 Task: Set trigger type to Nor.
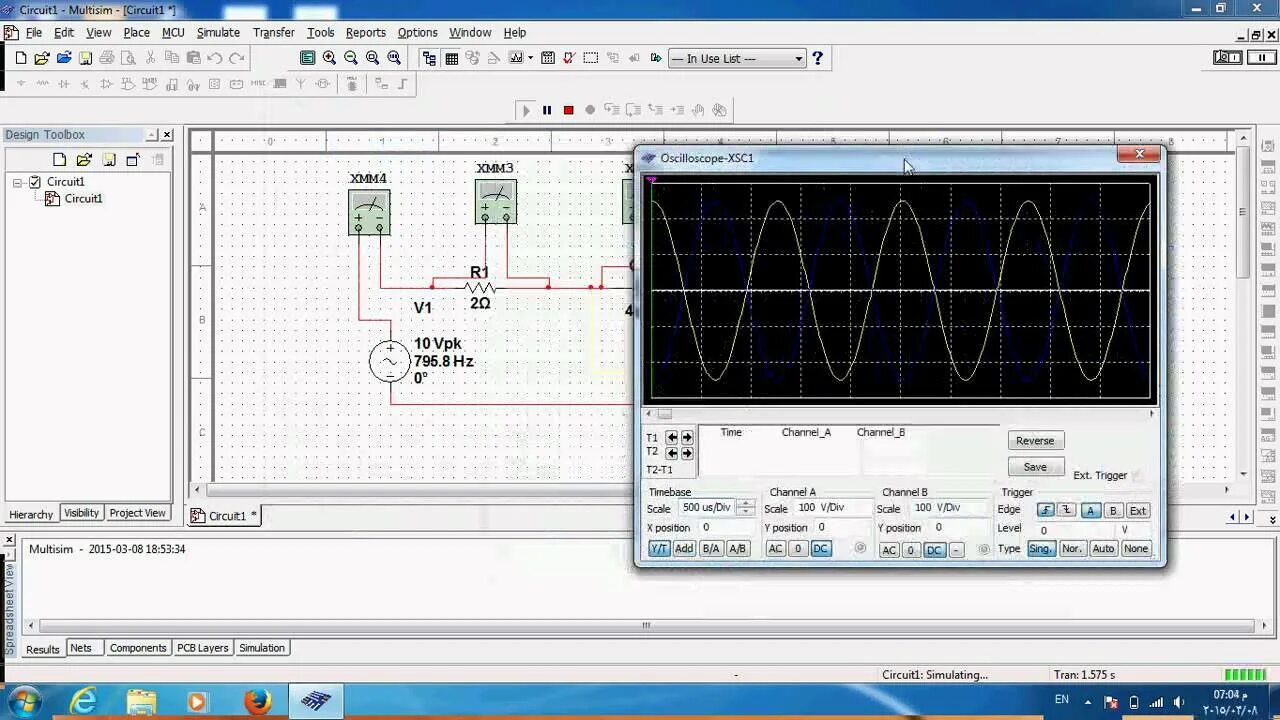(x=1072, y=549)
